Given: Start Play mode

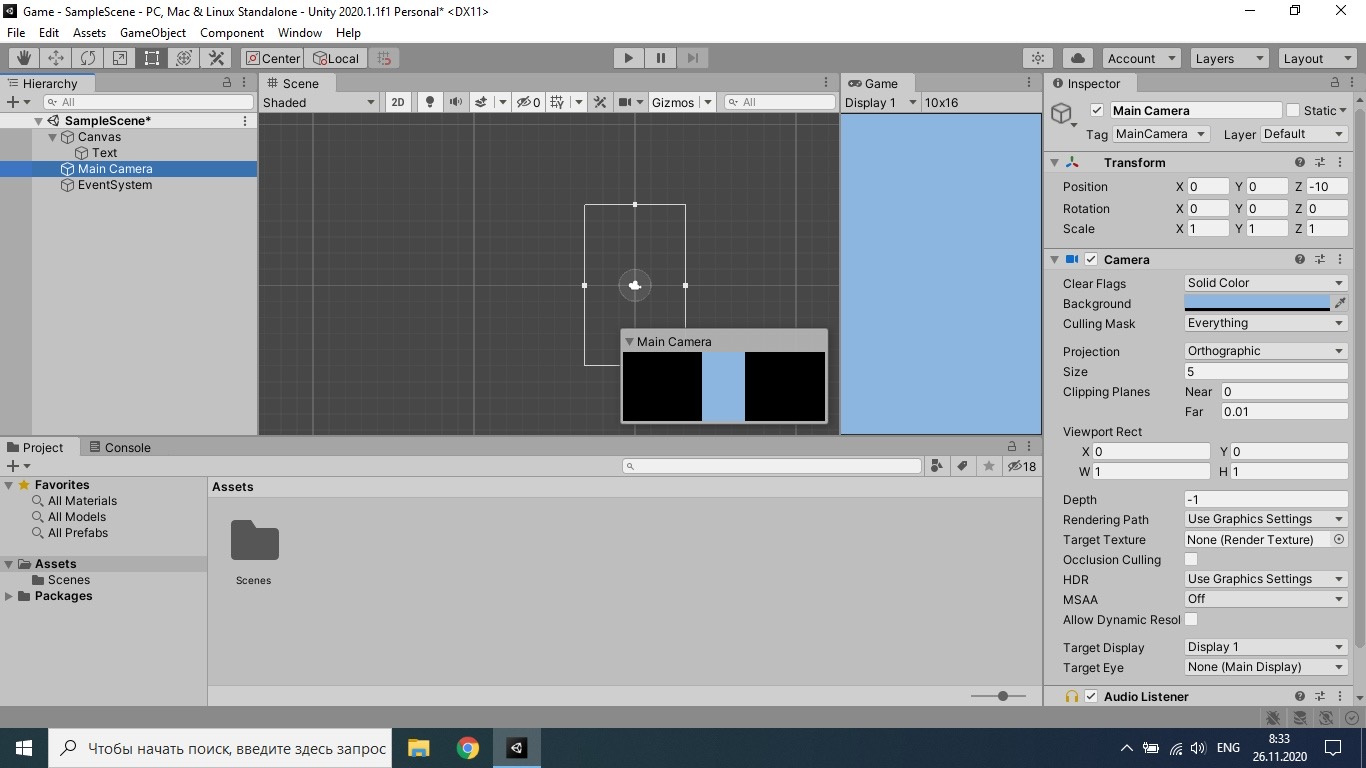Looking at the screenshot, I should point(629,58).
